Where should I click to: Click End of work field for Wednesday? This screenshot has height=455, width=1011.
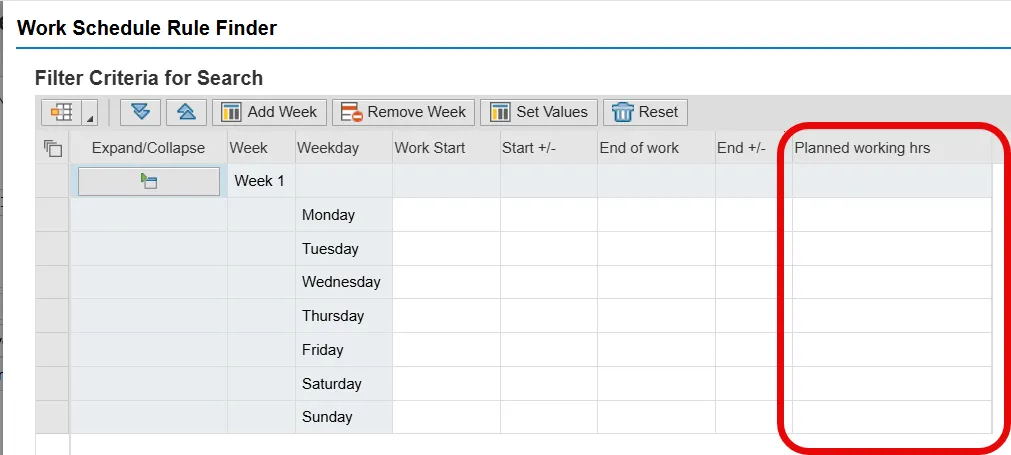coord(656,282)
